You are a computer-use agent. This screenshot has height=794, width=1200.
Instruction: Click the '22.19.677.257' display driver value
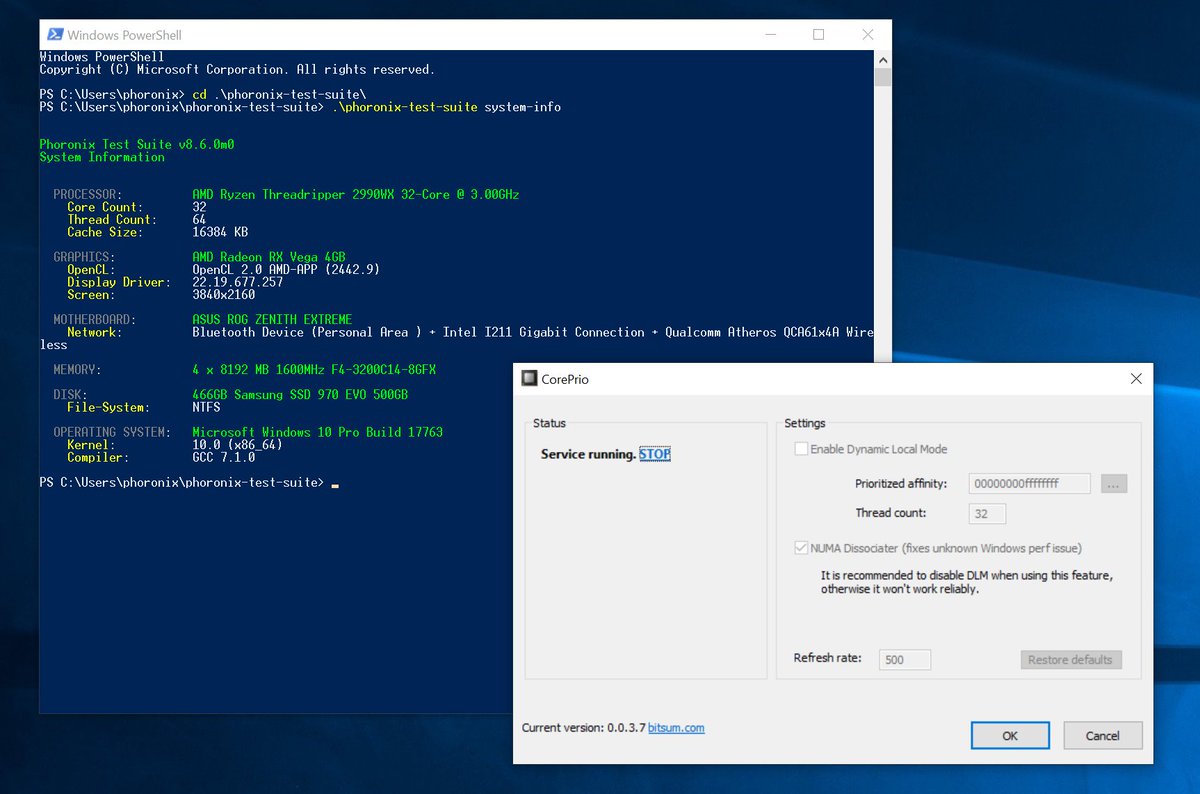(237, 282)
